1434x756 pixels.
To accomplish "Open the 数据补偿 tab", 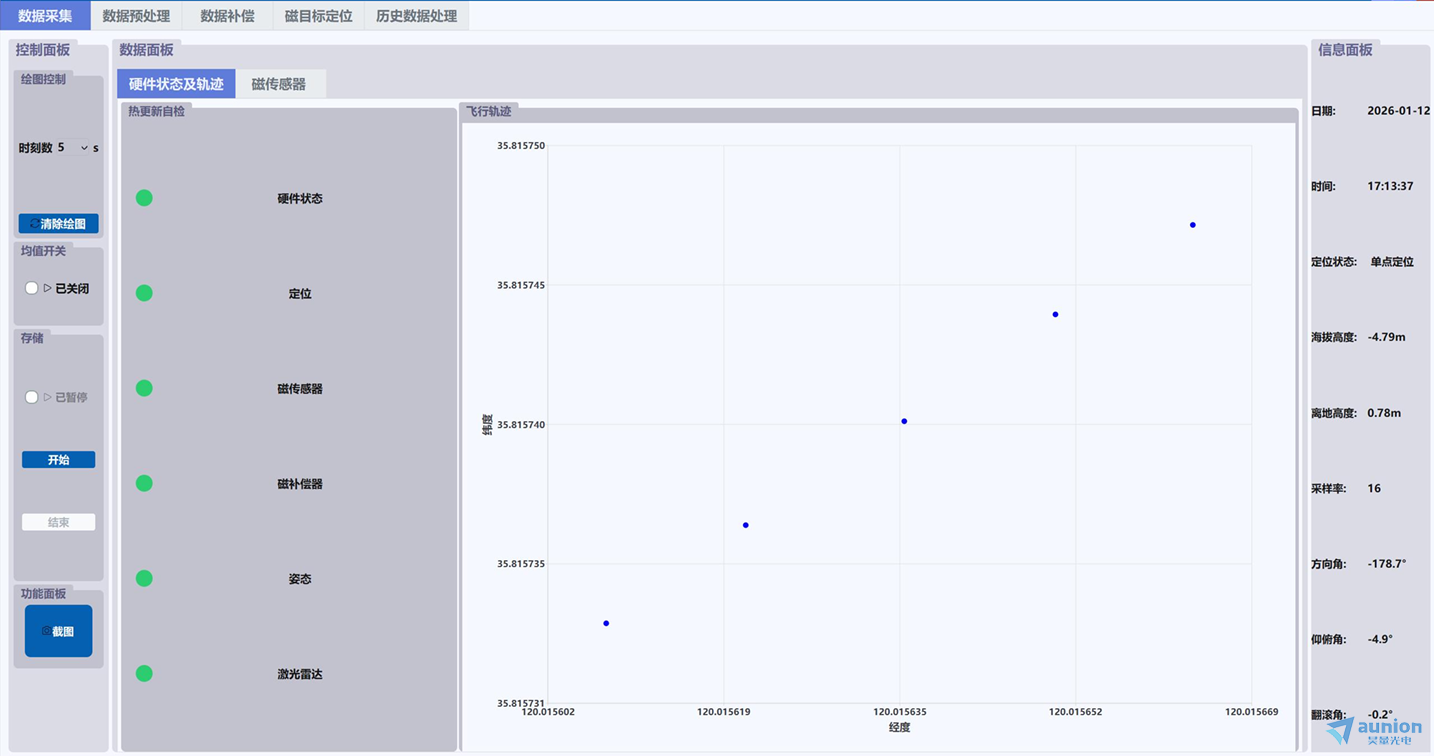I will [x=227, y=16].
